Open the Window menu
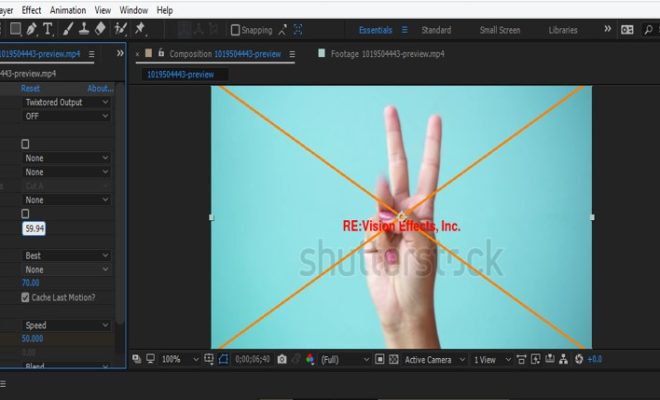 [x=133, y=10]
